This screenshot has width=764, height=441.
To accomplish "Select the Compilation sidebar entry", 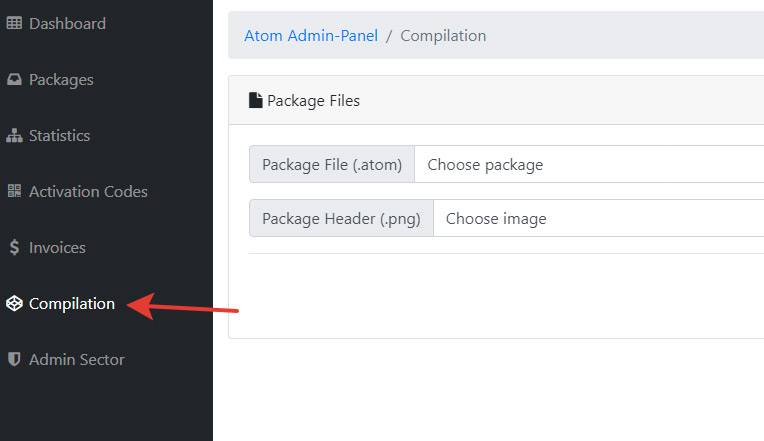I will tap(72, 304).
